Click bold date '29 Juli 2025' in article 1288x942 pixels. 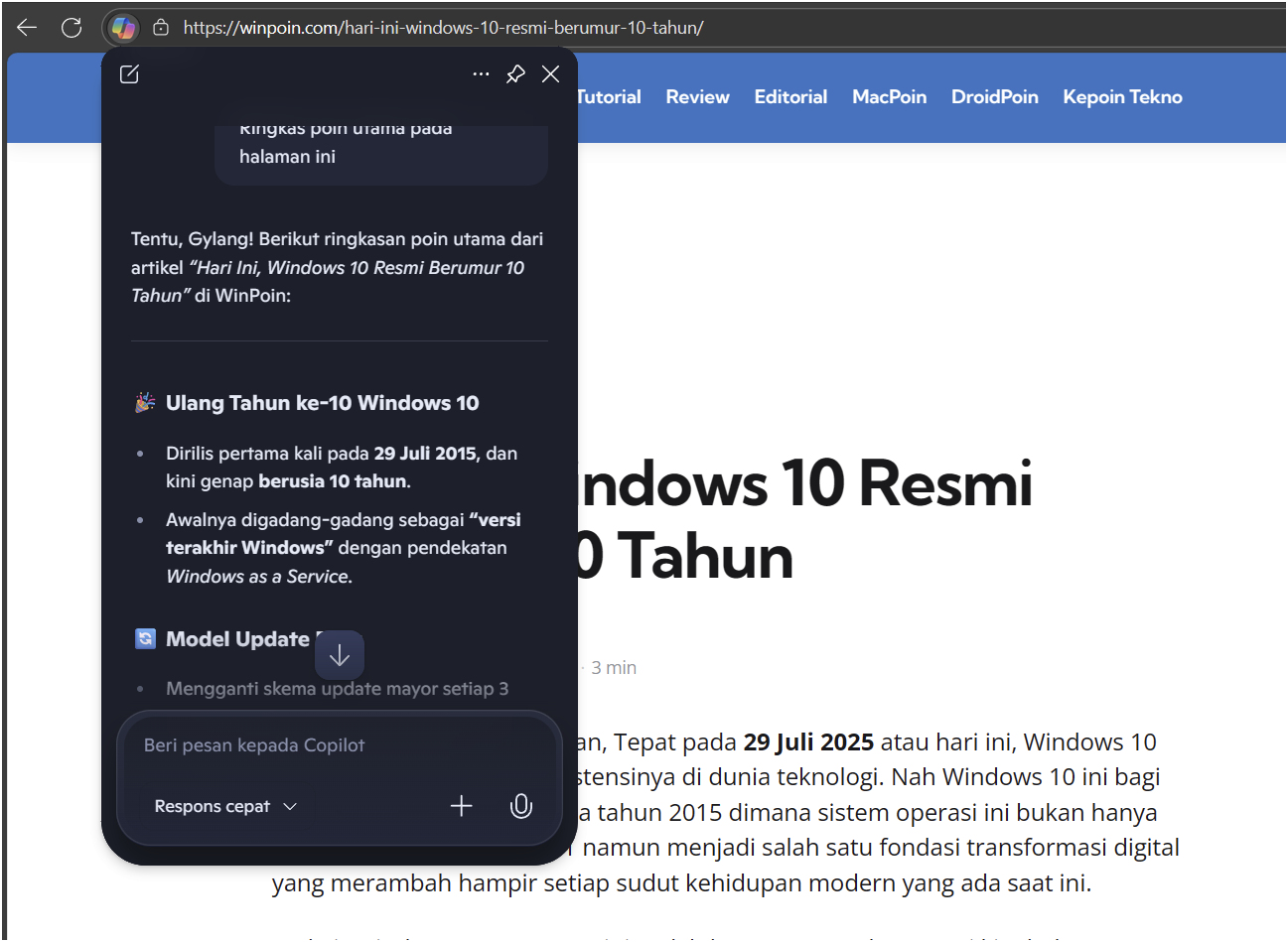[808, 742]
